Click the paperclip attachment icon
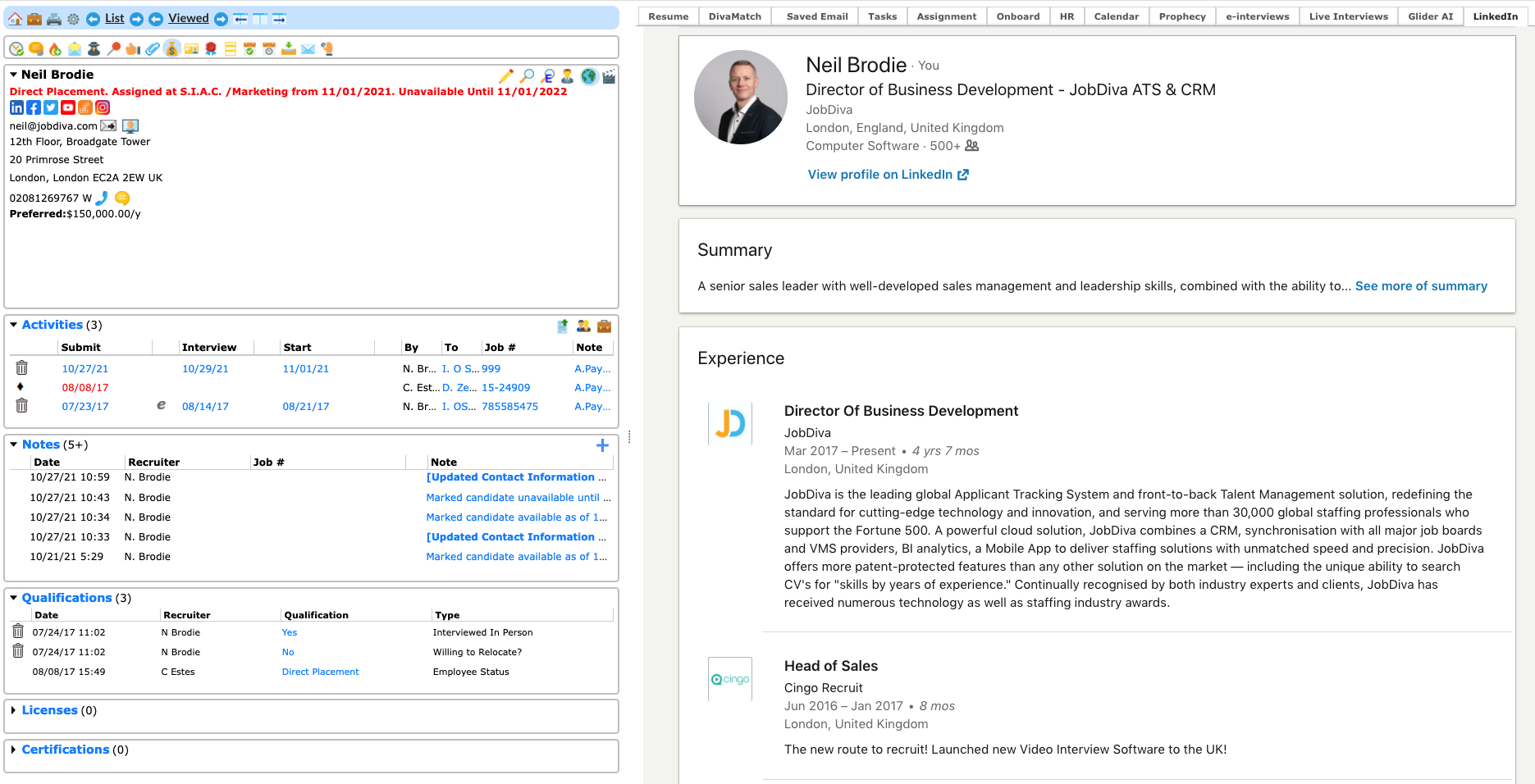This screenshot has width=1535, height=784. [x=153, y=49]
